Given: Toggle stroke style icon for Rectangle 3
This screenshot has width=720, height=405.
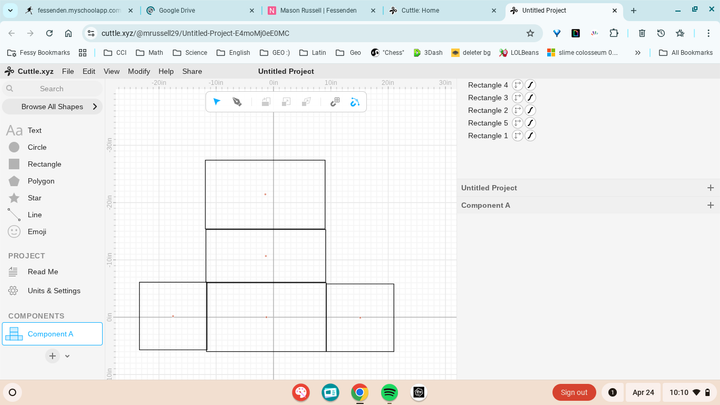Looking at the screenshot, I should pos(531,98).
